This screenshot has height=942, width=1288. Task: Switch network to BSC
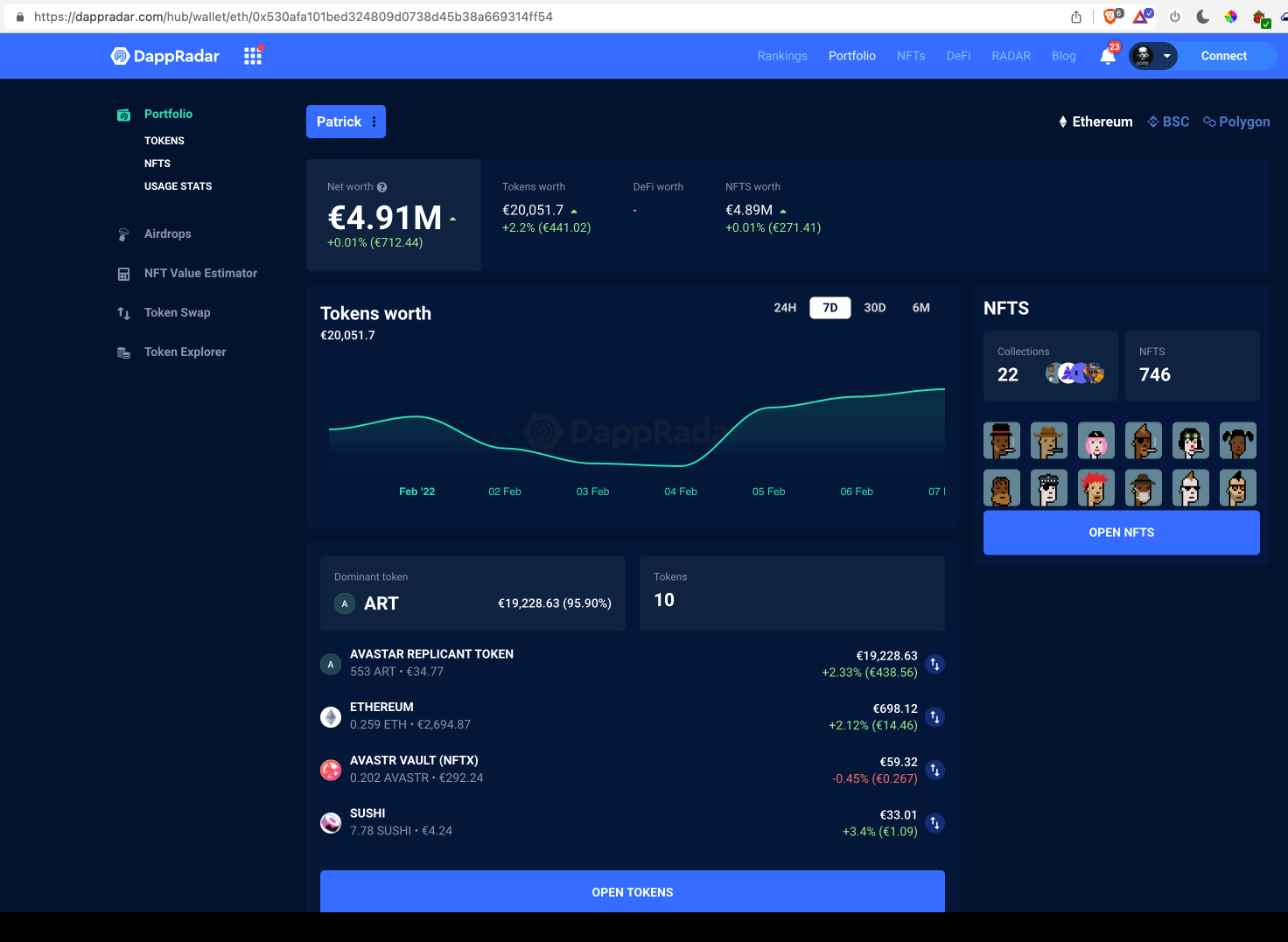coord(1168,122)
